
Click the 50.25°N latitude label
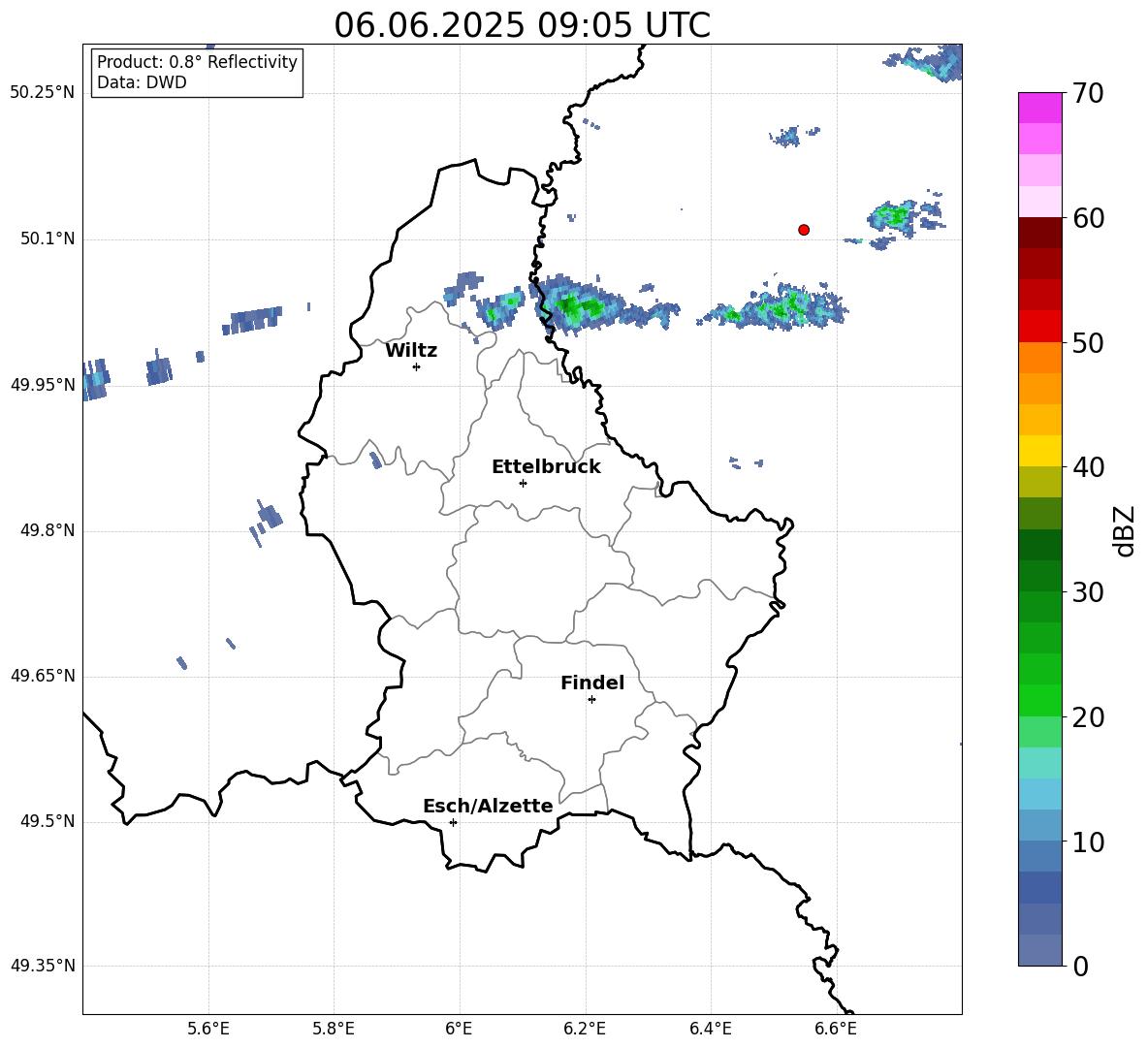pos(43,93)
